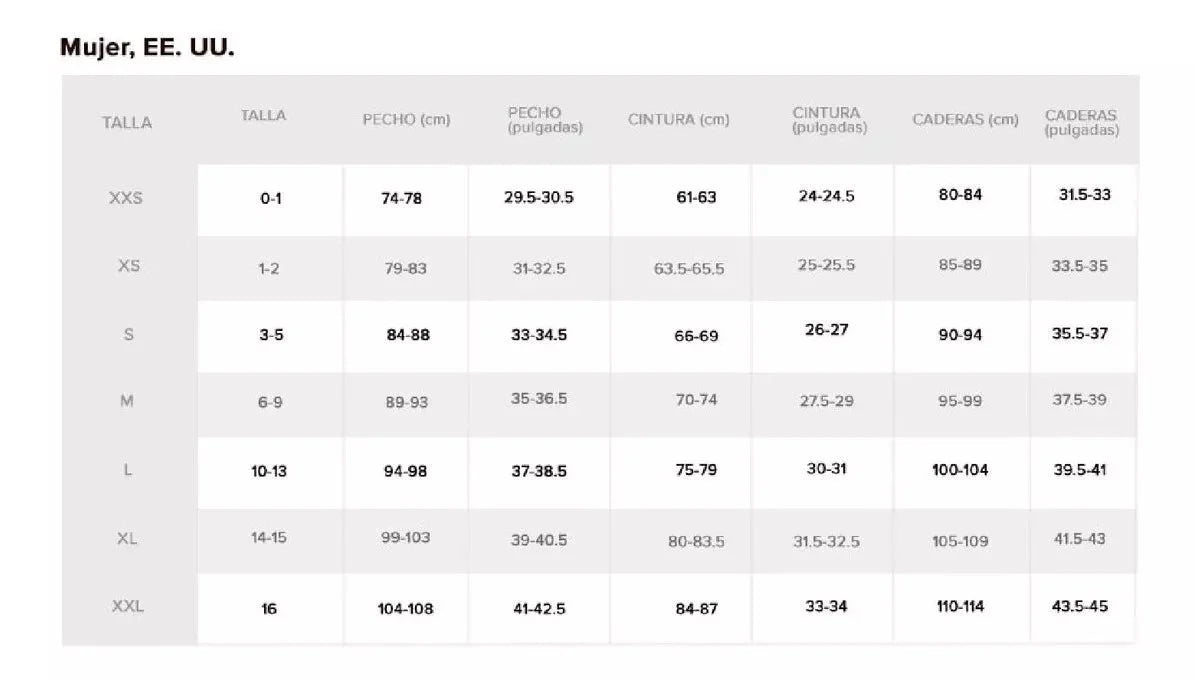Click the XL size row label
1197x680 pixels.
(127, 538)
